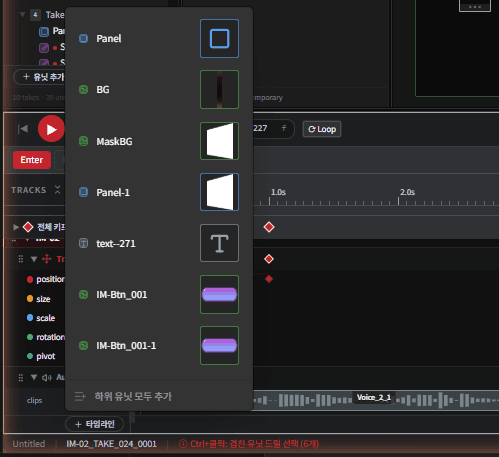Click 하위 유닛 모두 추가 list icon
The image size is (499, 457).
[x=80, y=396]
